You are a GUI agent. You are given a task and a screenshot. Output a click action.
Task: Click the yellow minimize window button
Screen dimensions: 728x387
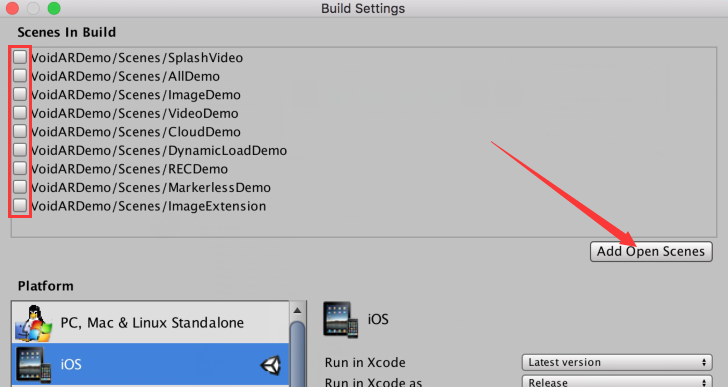[33, 8]
